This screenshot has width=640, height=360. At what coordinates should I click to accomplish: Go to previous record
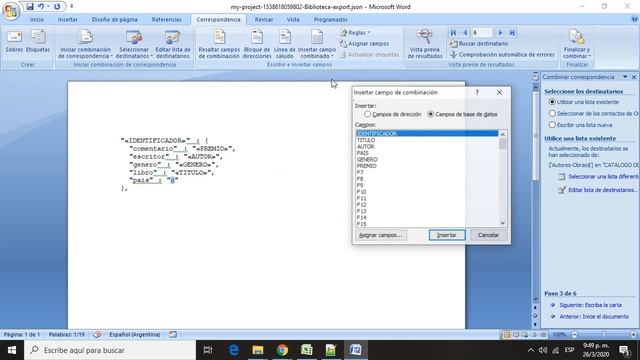click(465, 33)
